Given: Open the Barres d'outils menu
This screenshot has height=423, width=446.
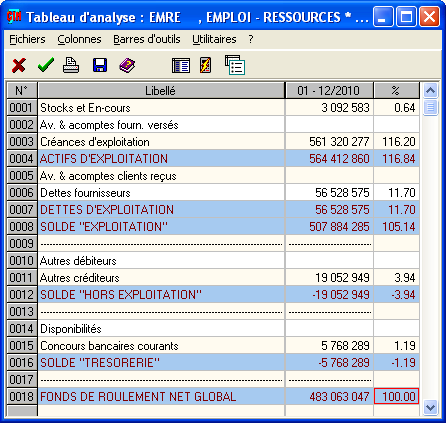Looking at the screenshot, I should (x=147, y=39).
